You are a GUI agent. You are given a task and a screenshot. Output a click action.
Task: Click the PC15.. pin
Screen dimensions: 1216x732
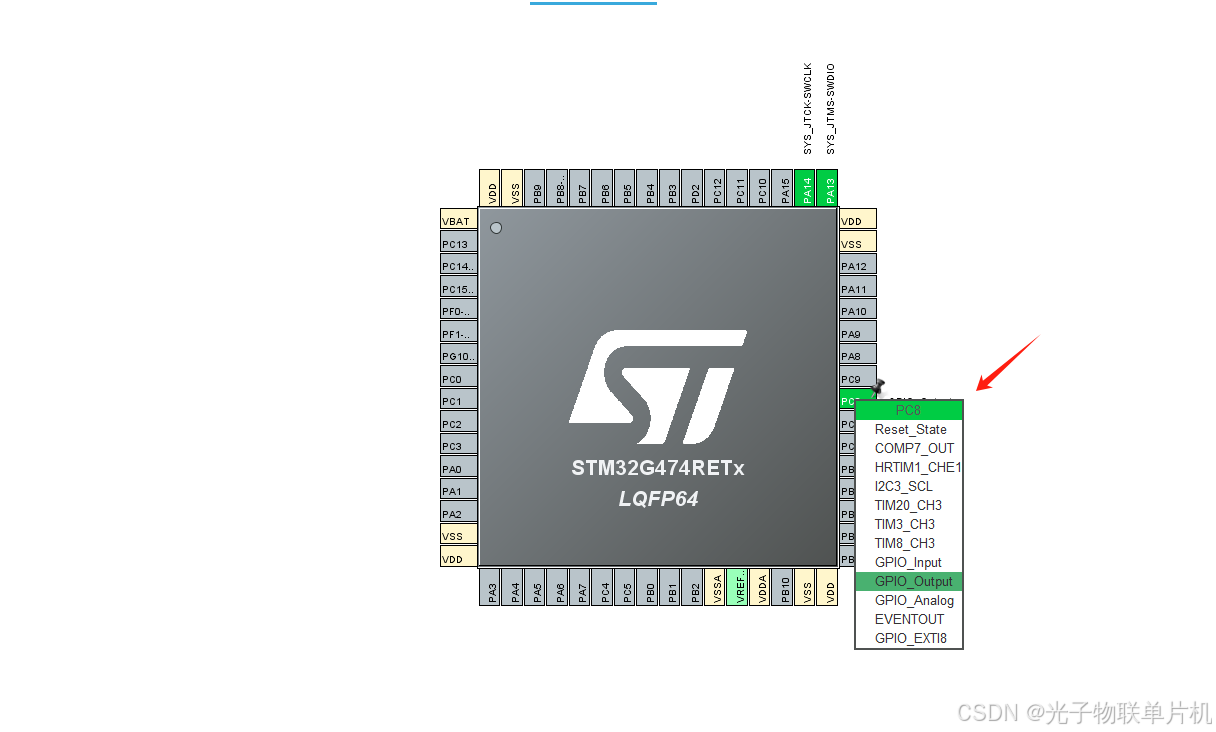coord(459,288)
